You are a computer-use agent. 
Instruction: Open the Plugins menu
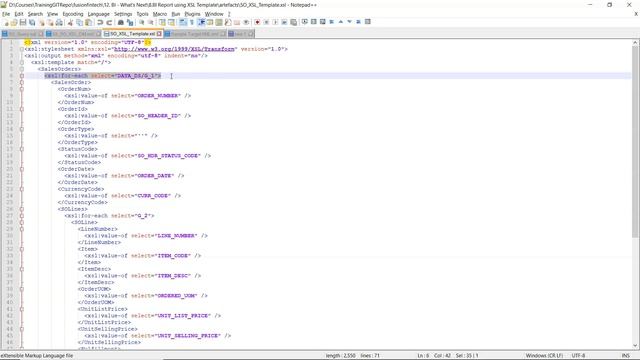tap(192, 14)
